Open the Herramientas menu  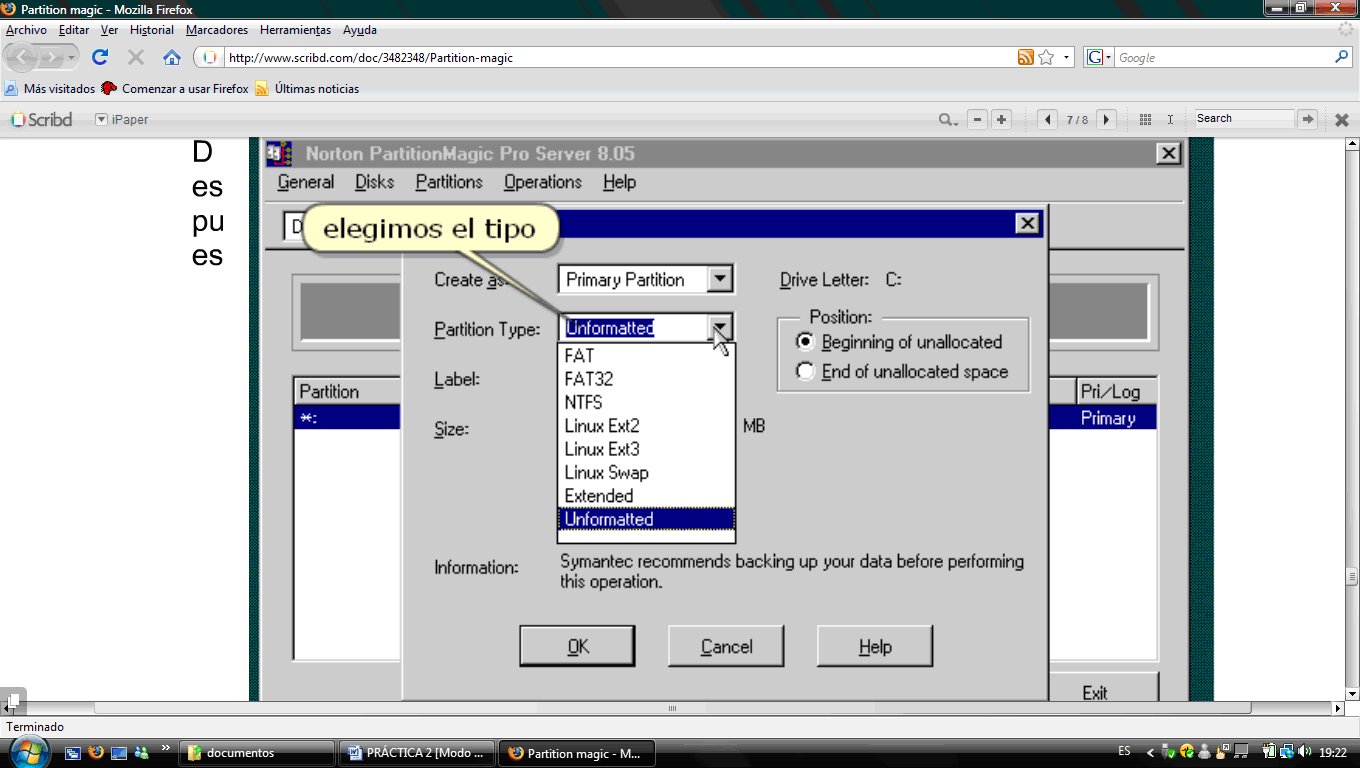(295, 30)
